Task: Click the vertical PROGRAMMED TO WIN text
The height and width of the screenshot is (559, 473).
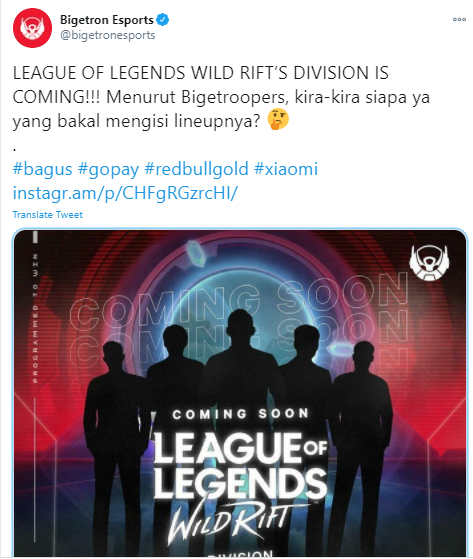Action: tap(35, 318)
